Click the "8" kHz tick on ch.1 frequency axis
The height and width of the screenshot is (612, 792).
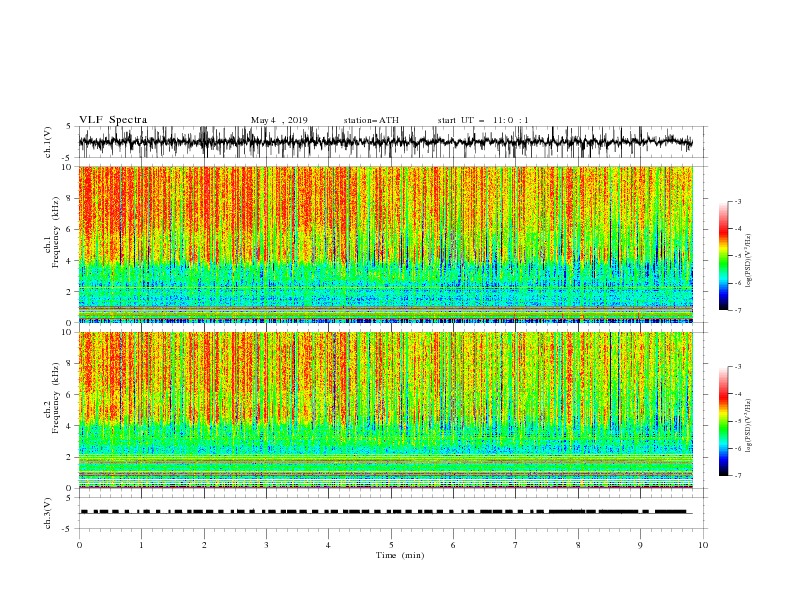coord(70,198)
